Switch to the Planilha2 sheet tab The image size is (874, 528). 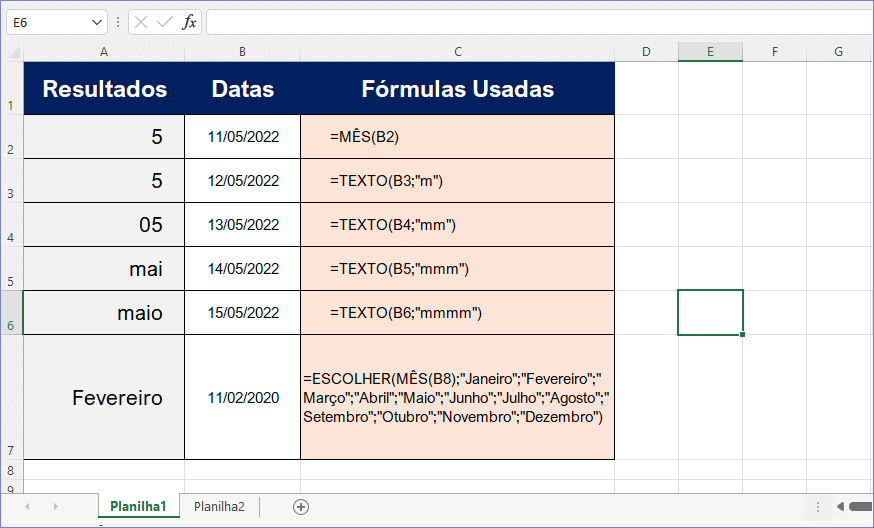(x=219, y=507)
